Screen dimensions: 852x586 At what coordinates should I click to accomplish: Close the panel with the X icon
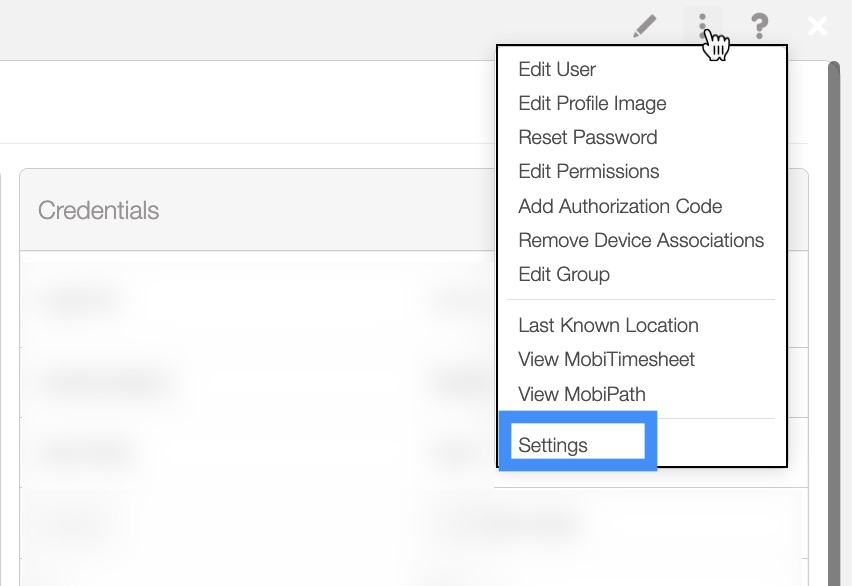click(818, 26)
